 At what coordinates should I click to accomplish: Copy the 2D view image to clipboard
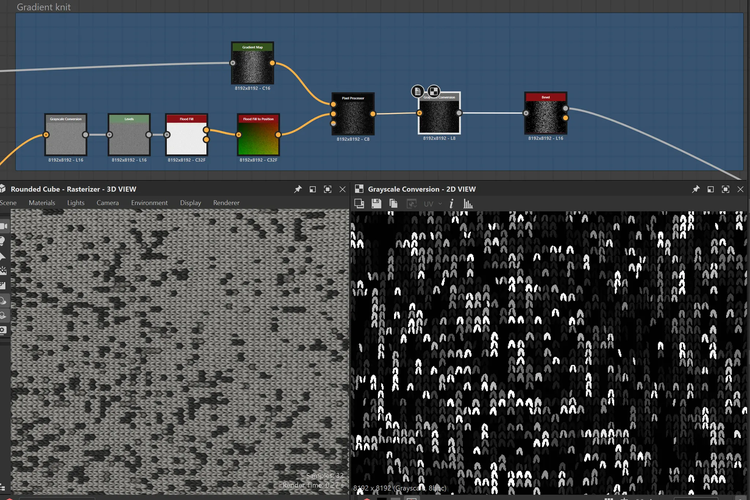394,203
